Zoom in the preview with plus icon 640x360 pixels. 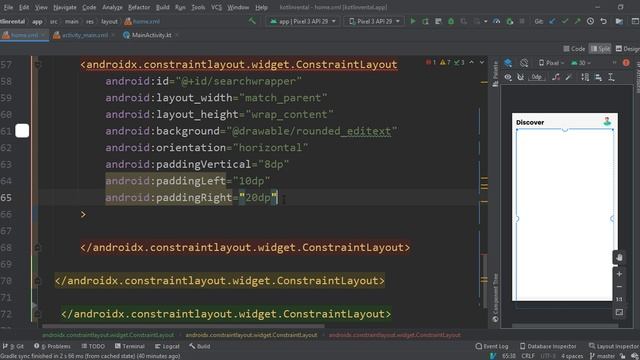coord(619,274)
